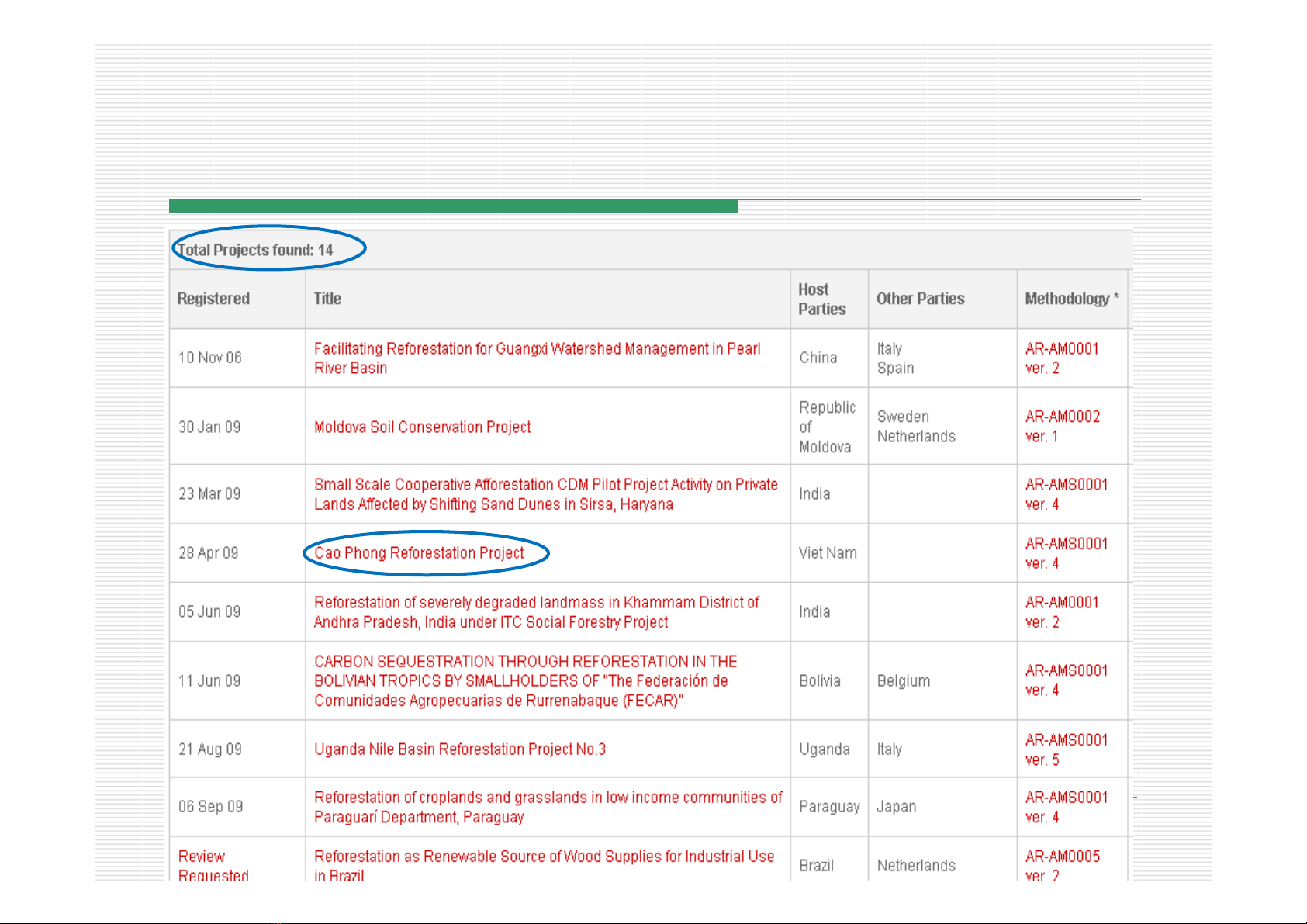Open the Guangxi Watershed Management reforestation project link
1307x924 pixels.
(x=537, y=358)
